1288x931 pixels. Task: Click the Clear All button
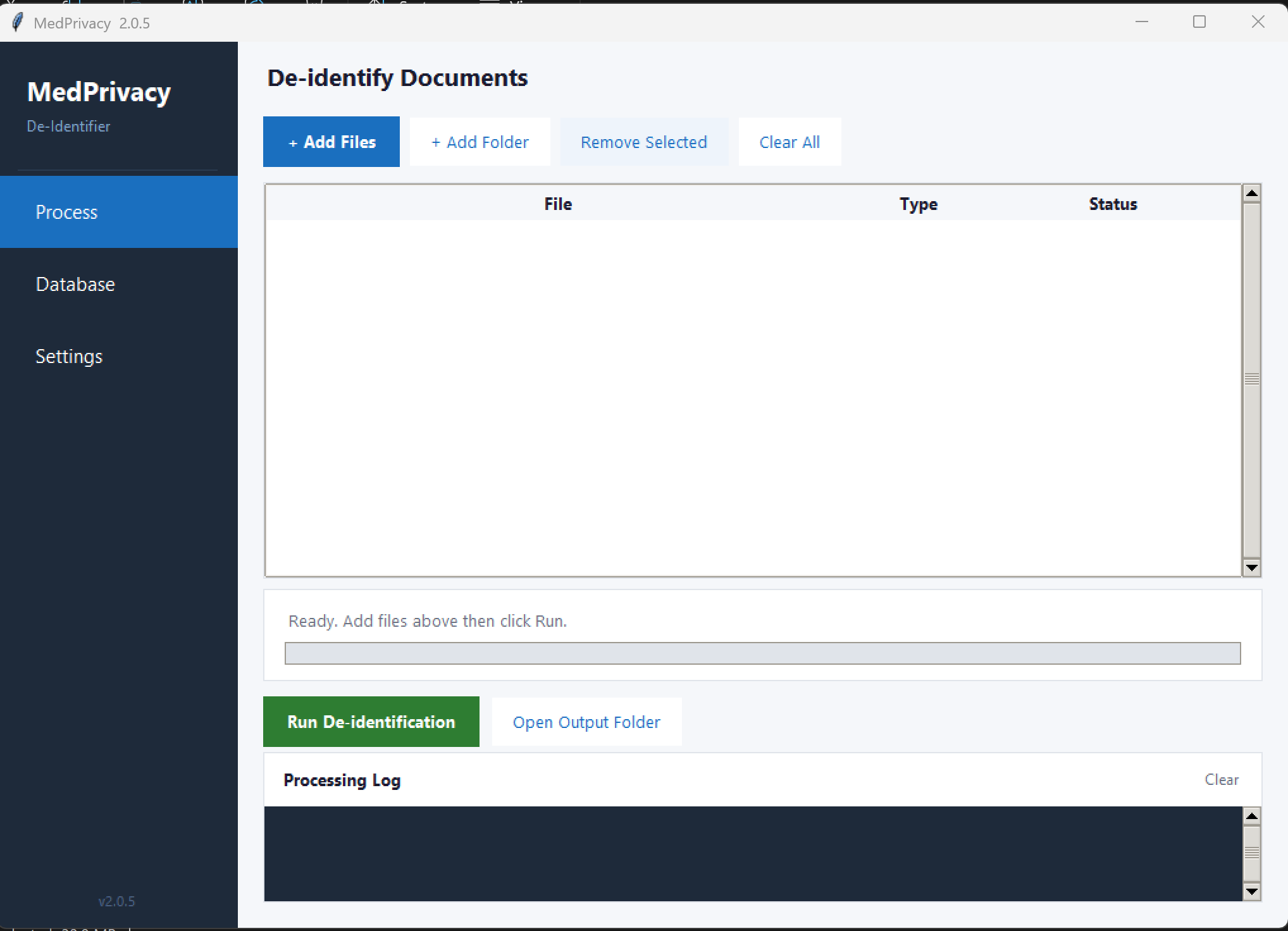(790, 142)
